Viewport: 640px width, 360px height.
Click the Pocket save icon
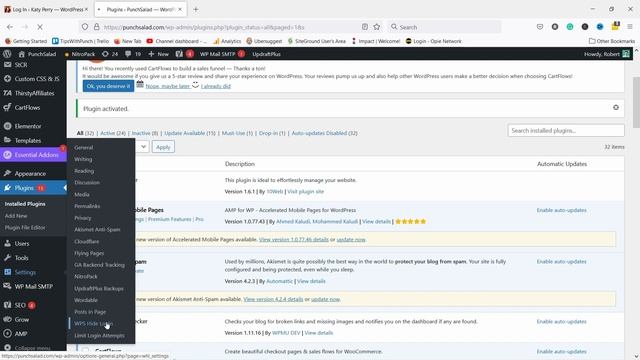(x=540, y=27)
